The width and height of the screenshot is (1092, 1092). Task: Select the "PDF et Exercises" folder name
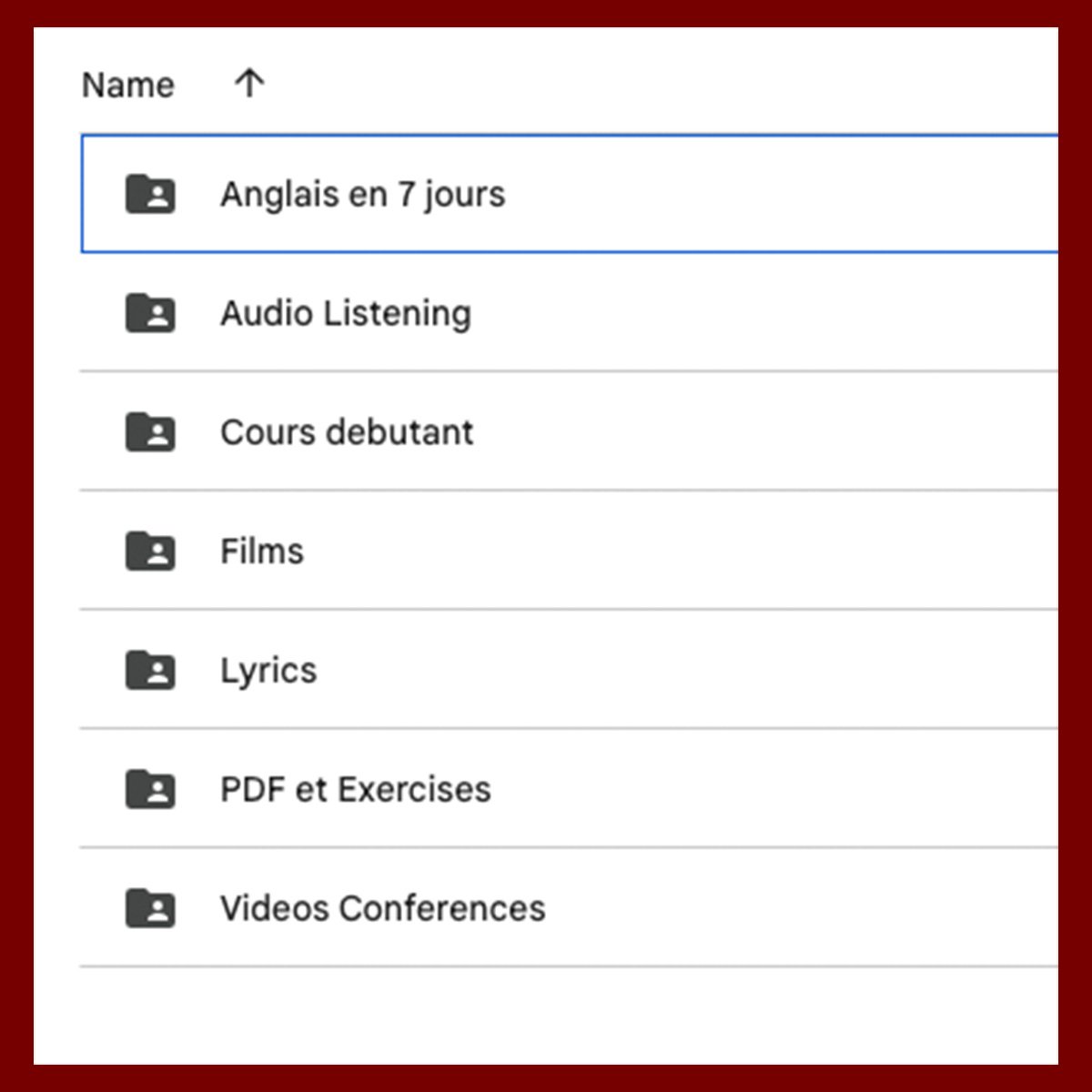pos(355,790)
